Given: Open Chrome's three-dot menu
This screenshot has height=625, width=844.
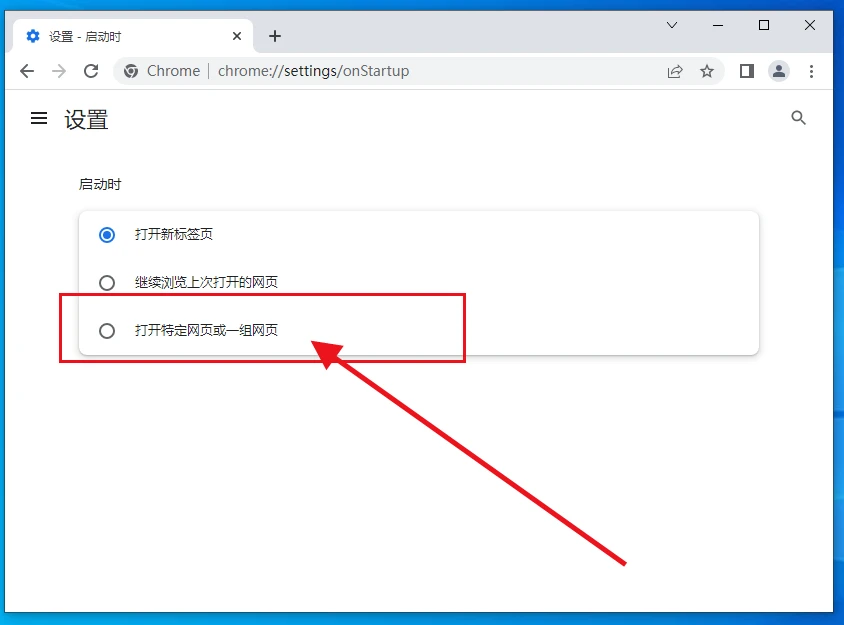Looking at the screenshot, I should tap(811, 71).
